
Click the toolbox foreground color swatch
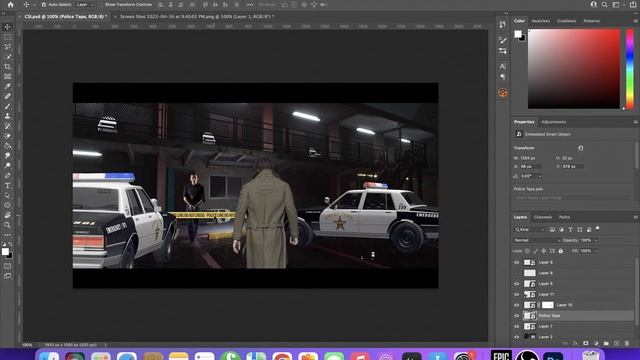(x=5, y=252)
